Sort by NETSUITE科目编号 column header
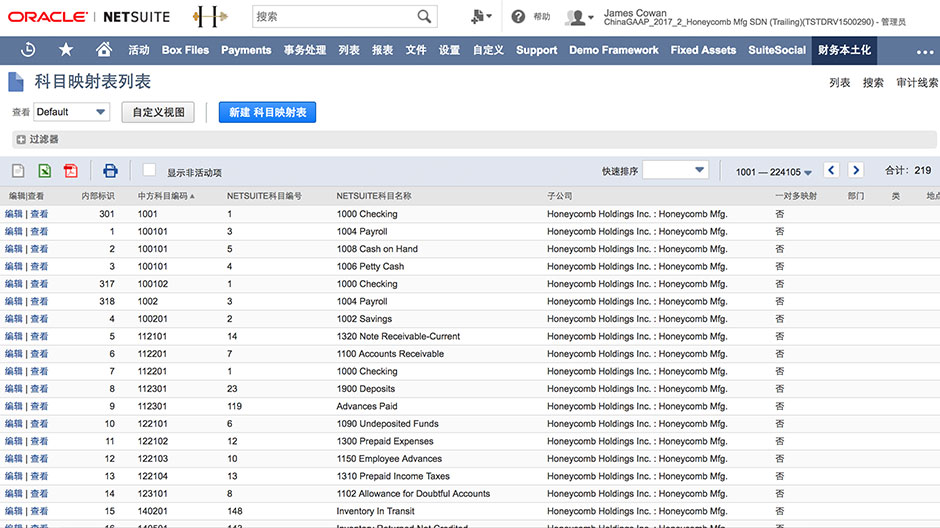Screen dimensions: 940x528 264,196
